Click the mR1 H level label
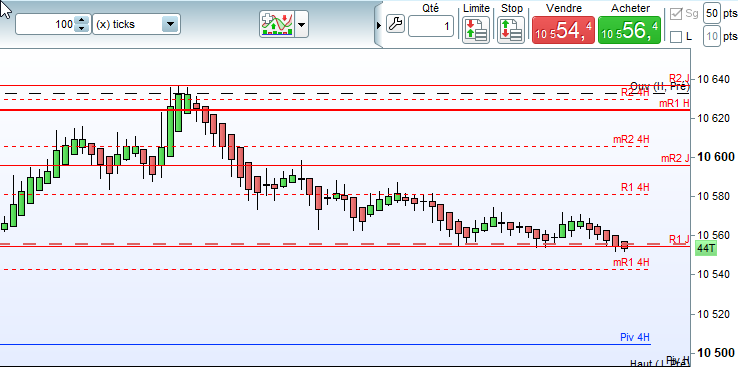Screen dimensions: 738x367 tap(674, 104)
